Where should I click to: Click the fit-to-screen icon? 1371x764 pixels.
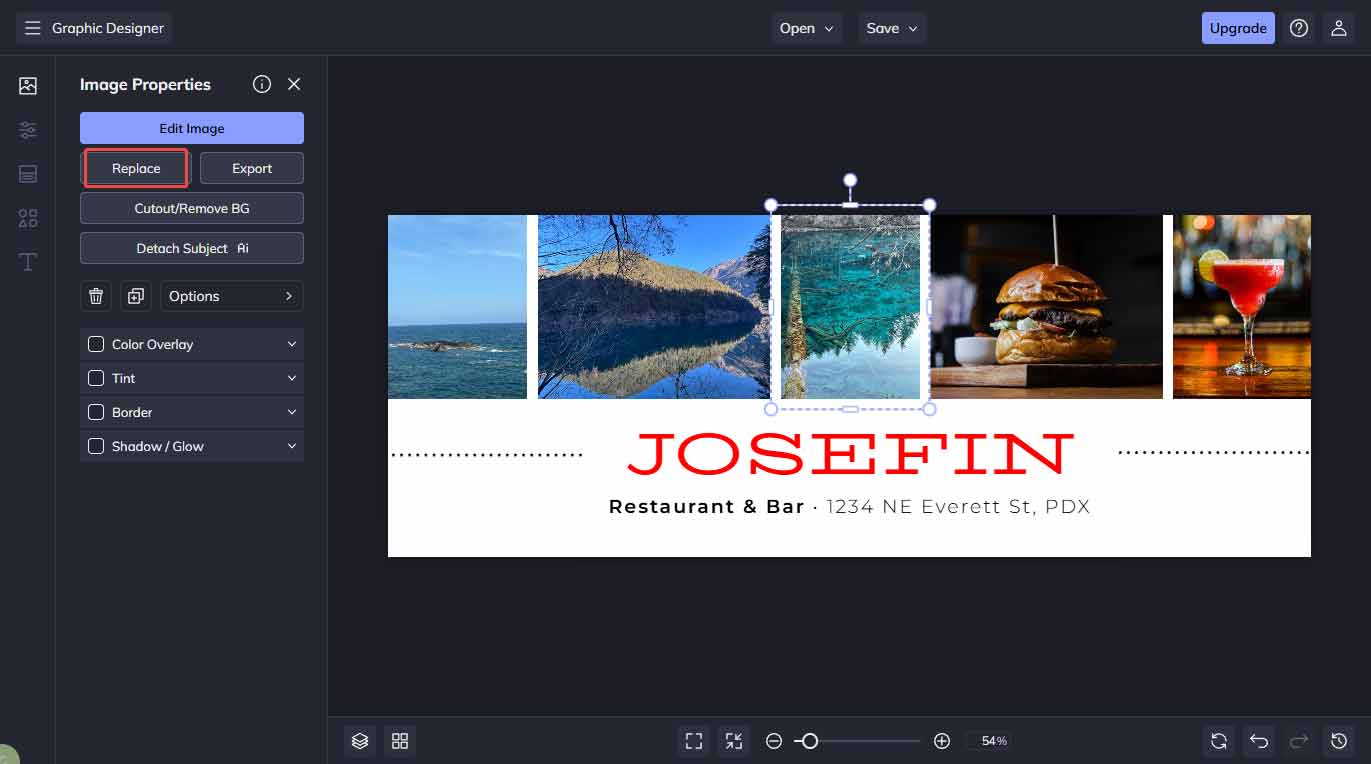tap(693, 741)
